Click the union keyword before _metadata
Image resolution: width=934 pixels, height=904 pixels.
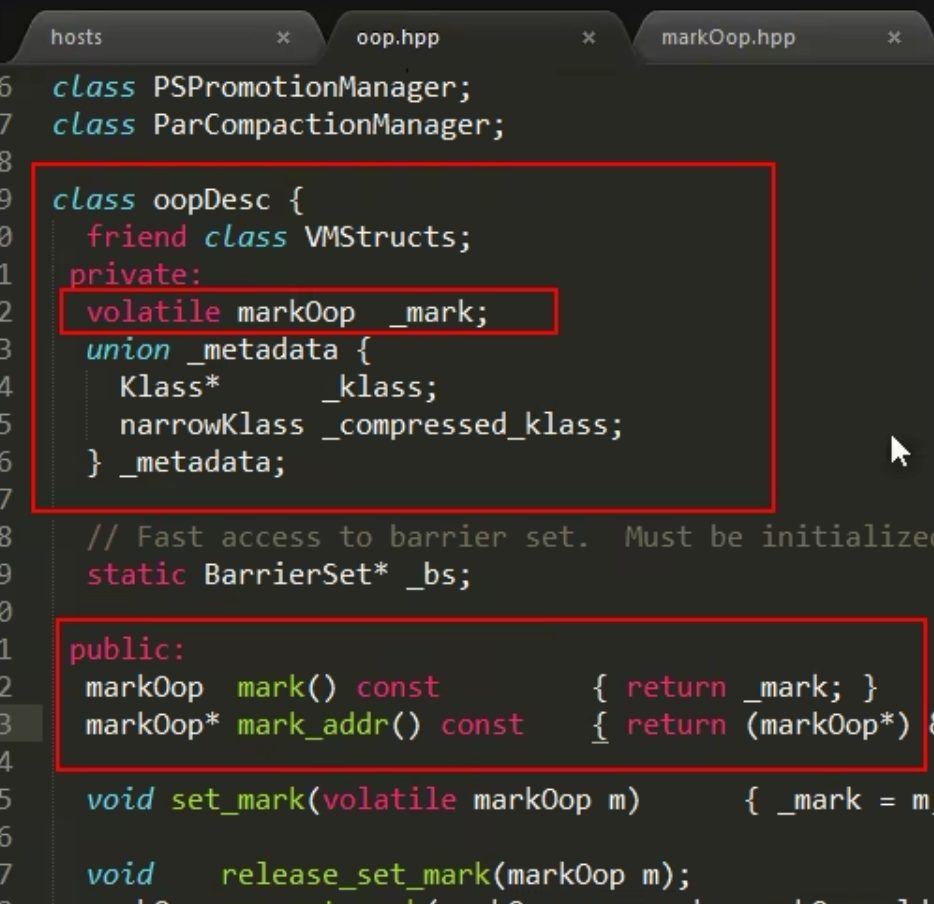point(128,350)
